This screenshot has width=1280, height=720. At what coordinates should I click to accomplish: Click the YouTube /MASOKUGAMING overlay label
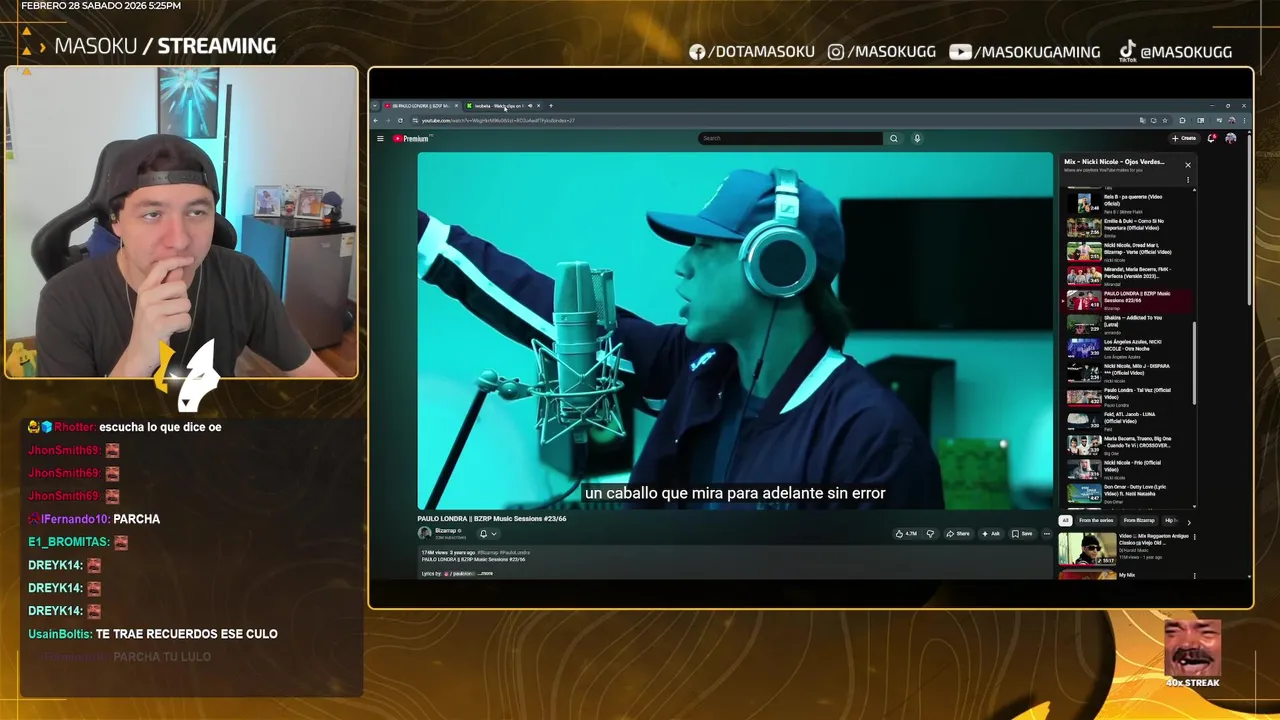(x=1025, y=52)
